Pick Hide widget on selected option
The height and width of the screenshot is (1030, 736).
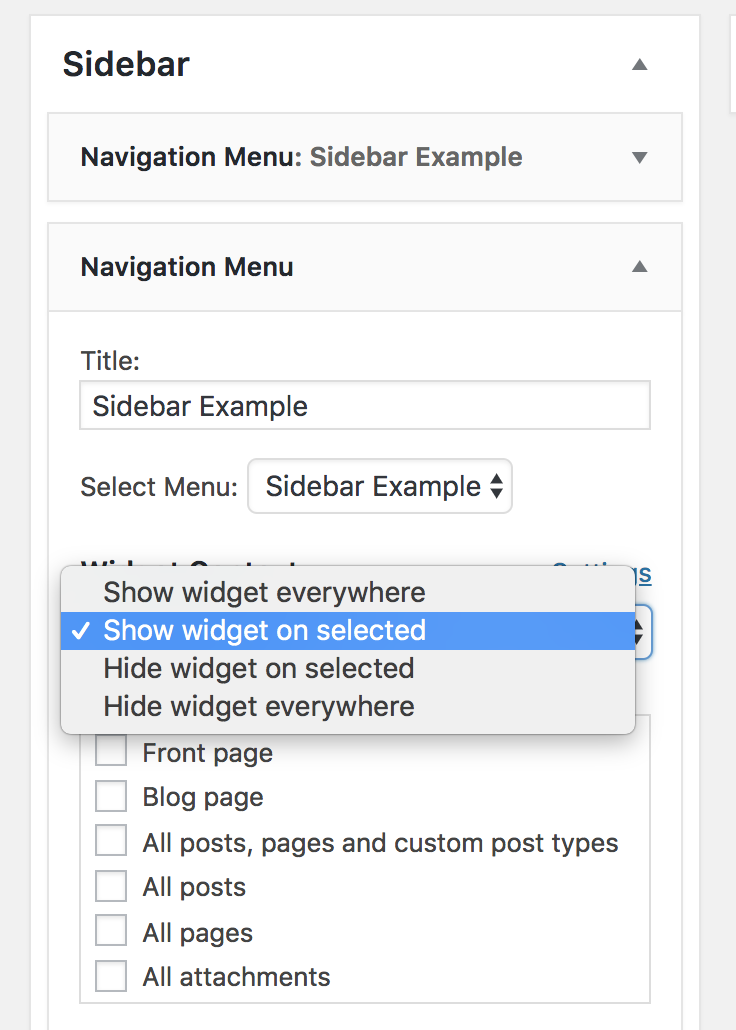tap(348, 669)
